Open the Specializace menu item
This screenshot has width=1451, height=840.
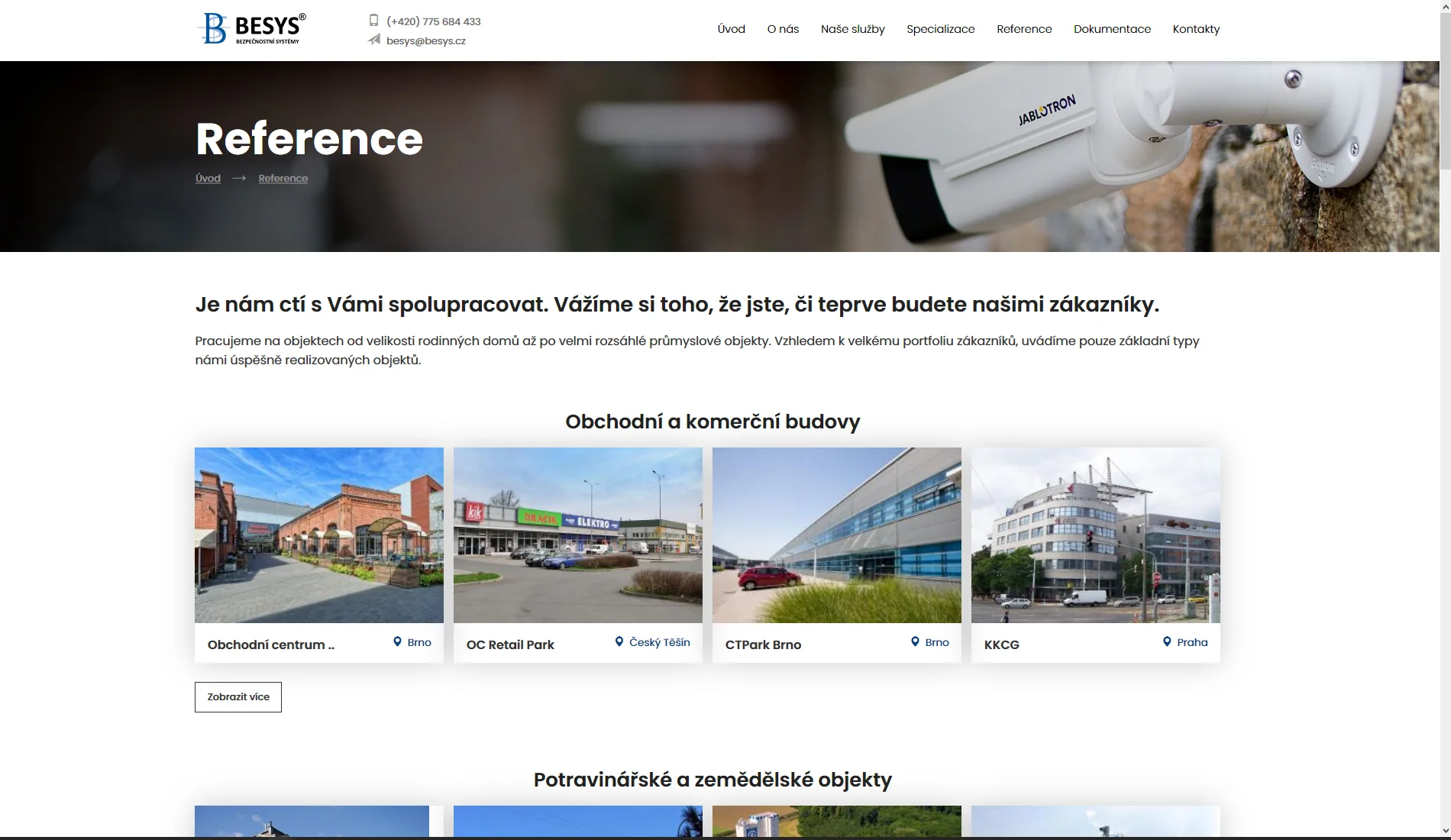point(940,29)
